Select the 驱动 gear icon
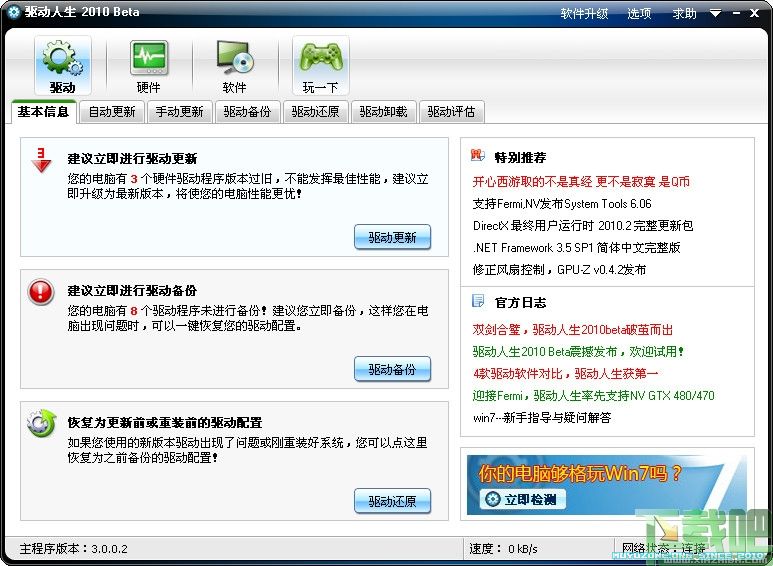 [x=63, y=66]
